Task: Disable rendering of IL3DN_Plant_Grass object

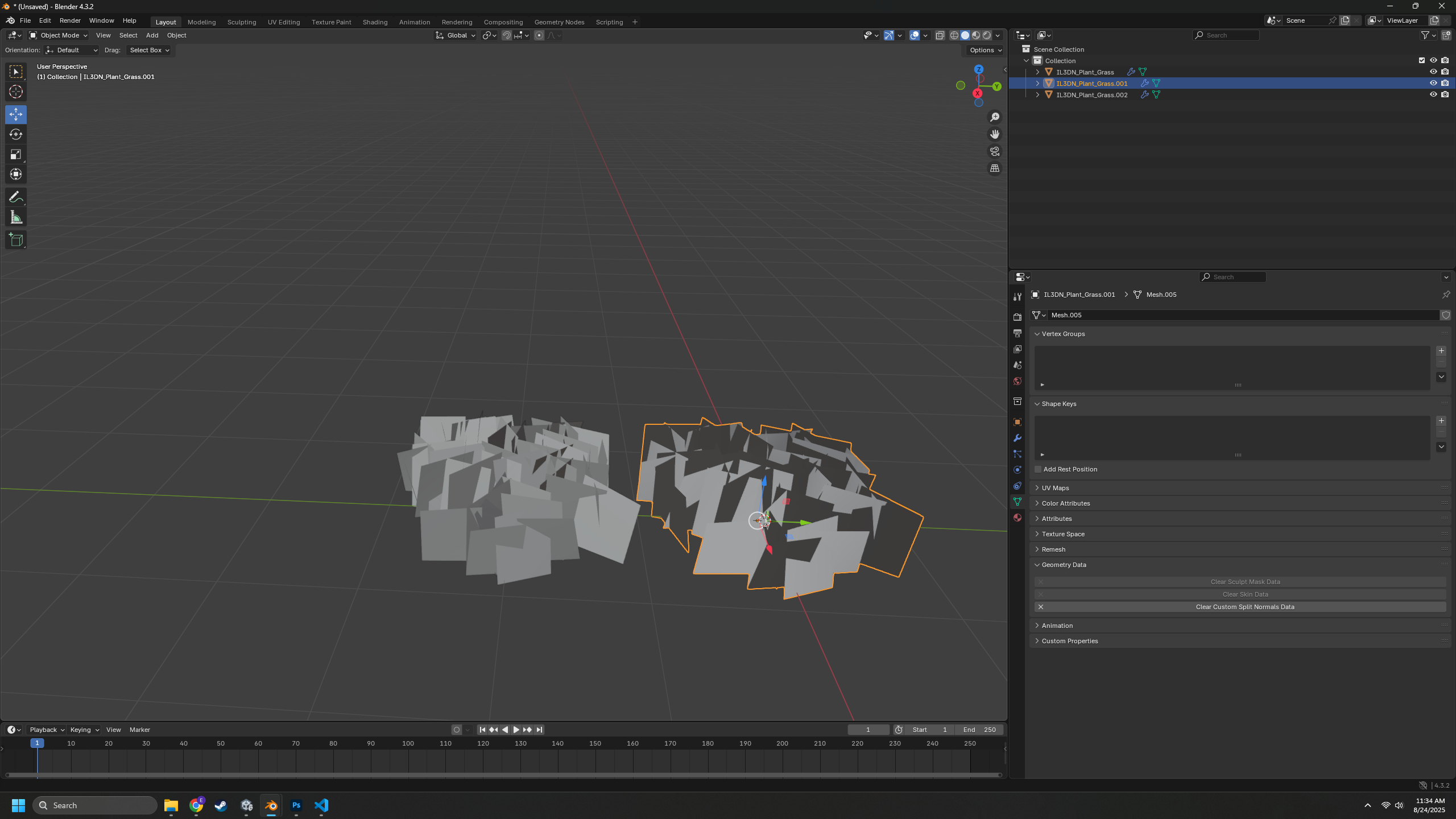Action: 1445,72
